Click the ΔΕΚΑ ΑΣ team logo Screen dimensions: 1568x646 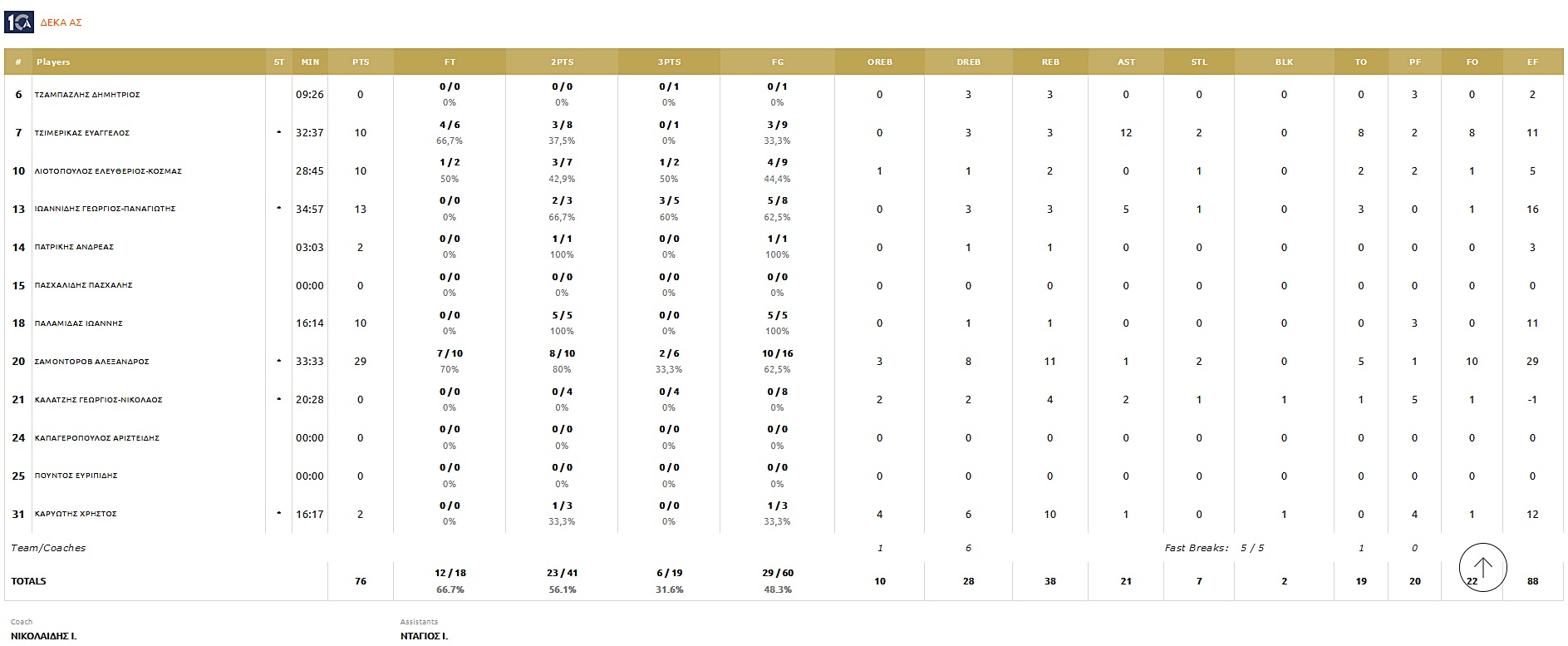pos(19,22)
